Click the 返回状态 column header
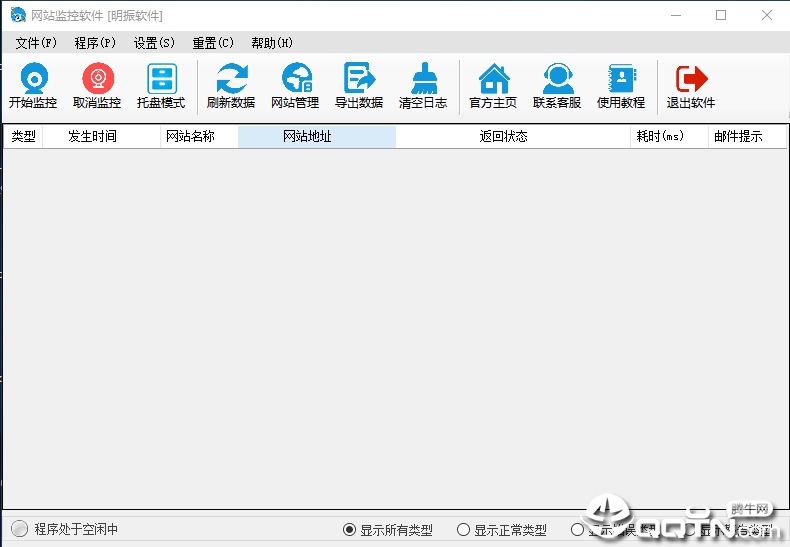This screenshot has width=790, height=547. point(513,136)
